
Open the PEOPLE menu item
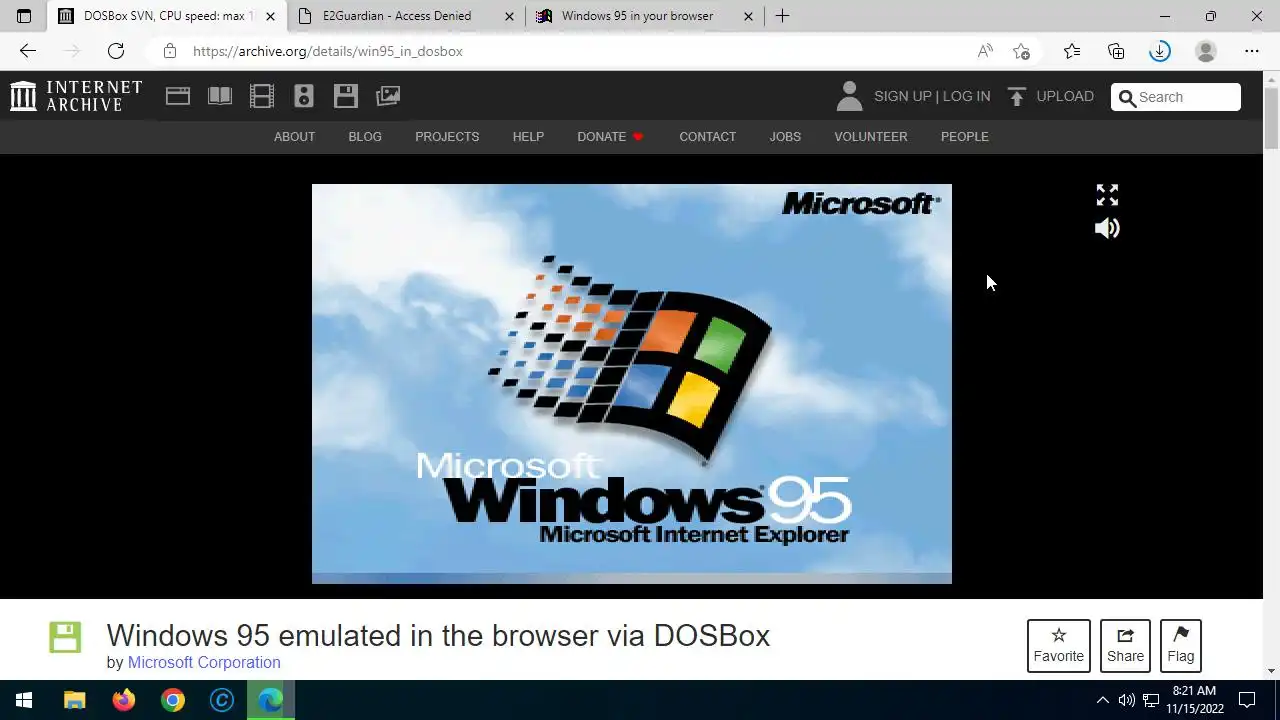point(965,136)
